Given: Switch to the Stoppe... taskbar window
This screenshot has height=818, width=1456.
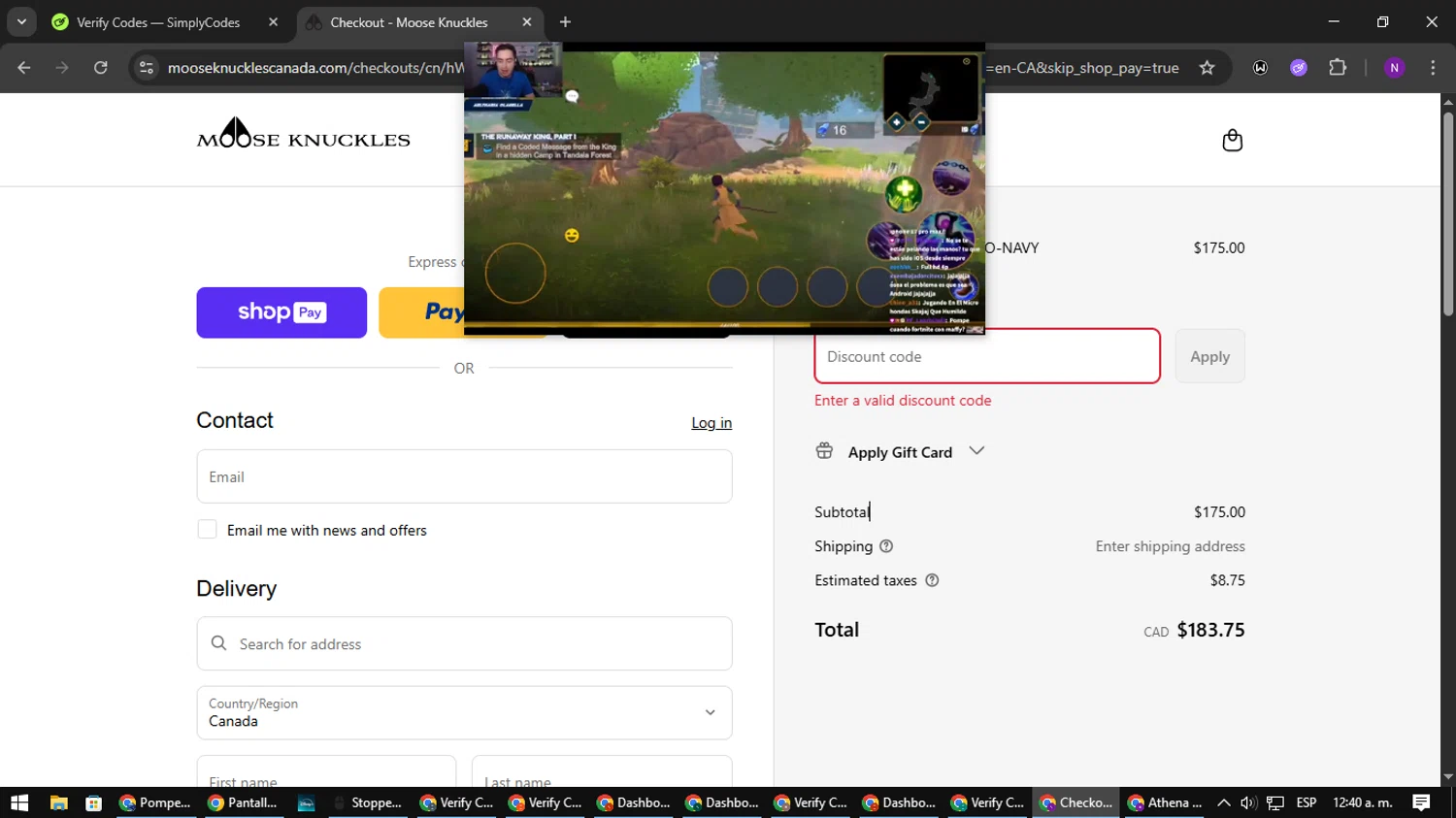Looking at the screenshot, I should (369, 802).
